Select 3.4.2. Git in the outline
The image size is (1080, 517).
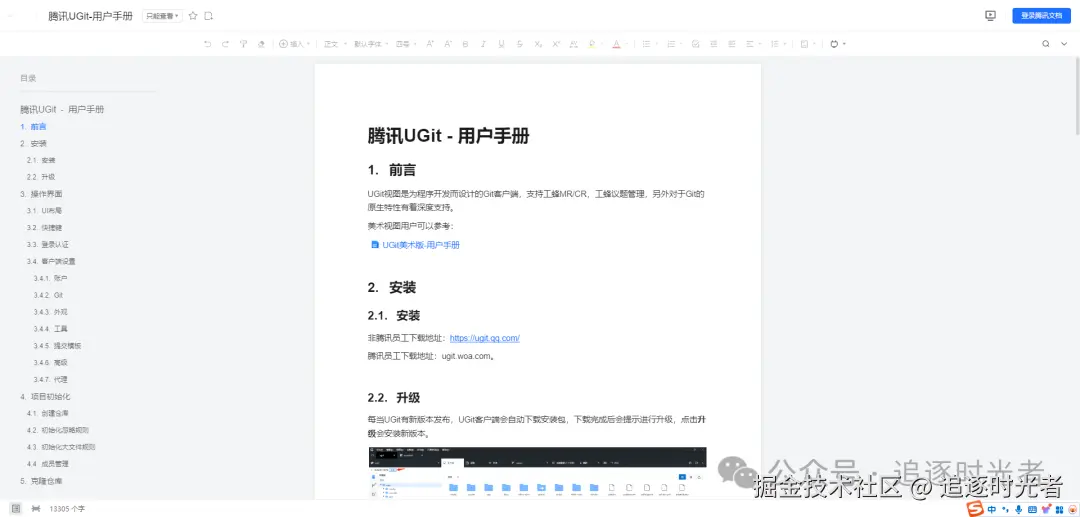point(49,295)
